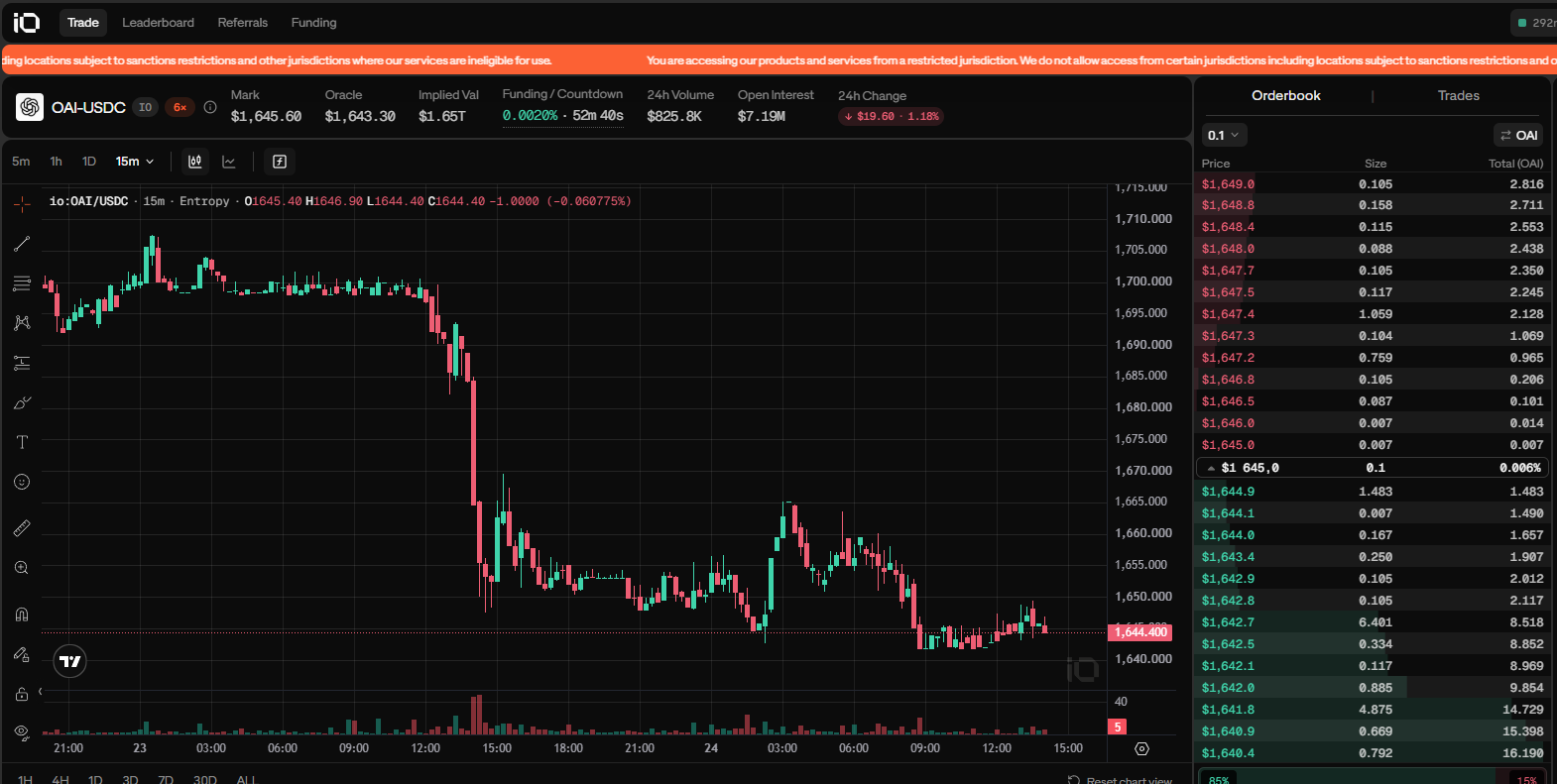
Task: Click the $1,644.9 bid price row
Action: (x=1373, y=492)
